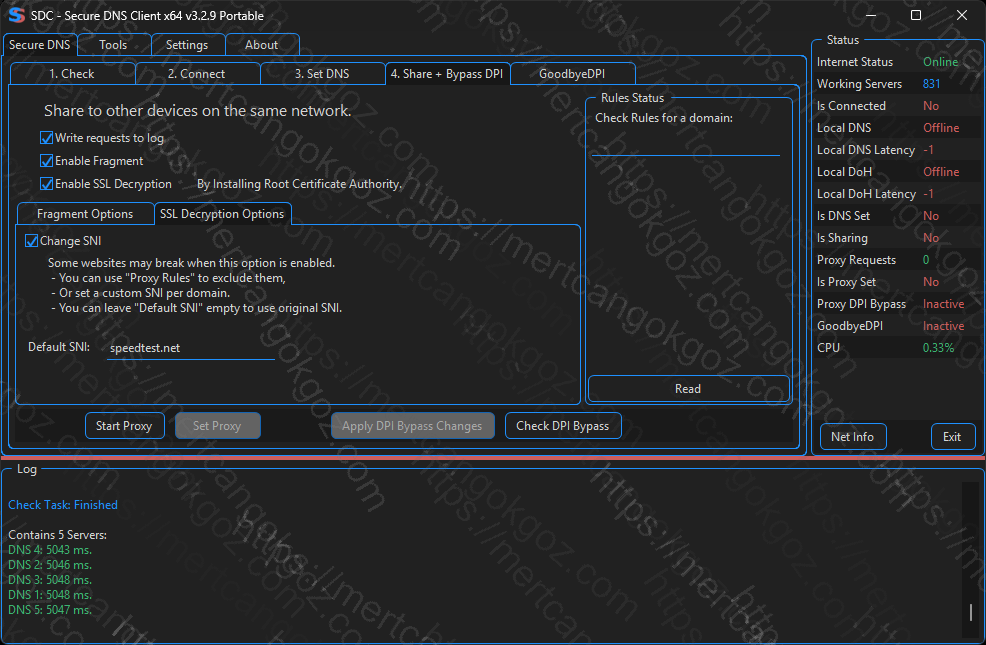Screen dimensions: 986x645
Task: Click the Default SNI input field
Action: tap(190, 348)
